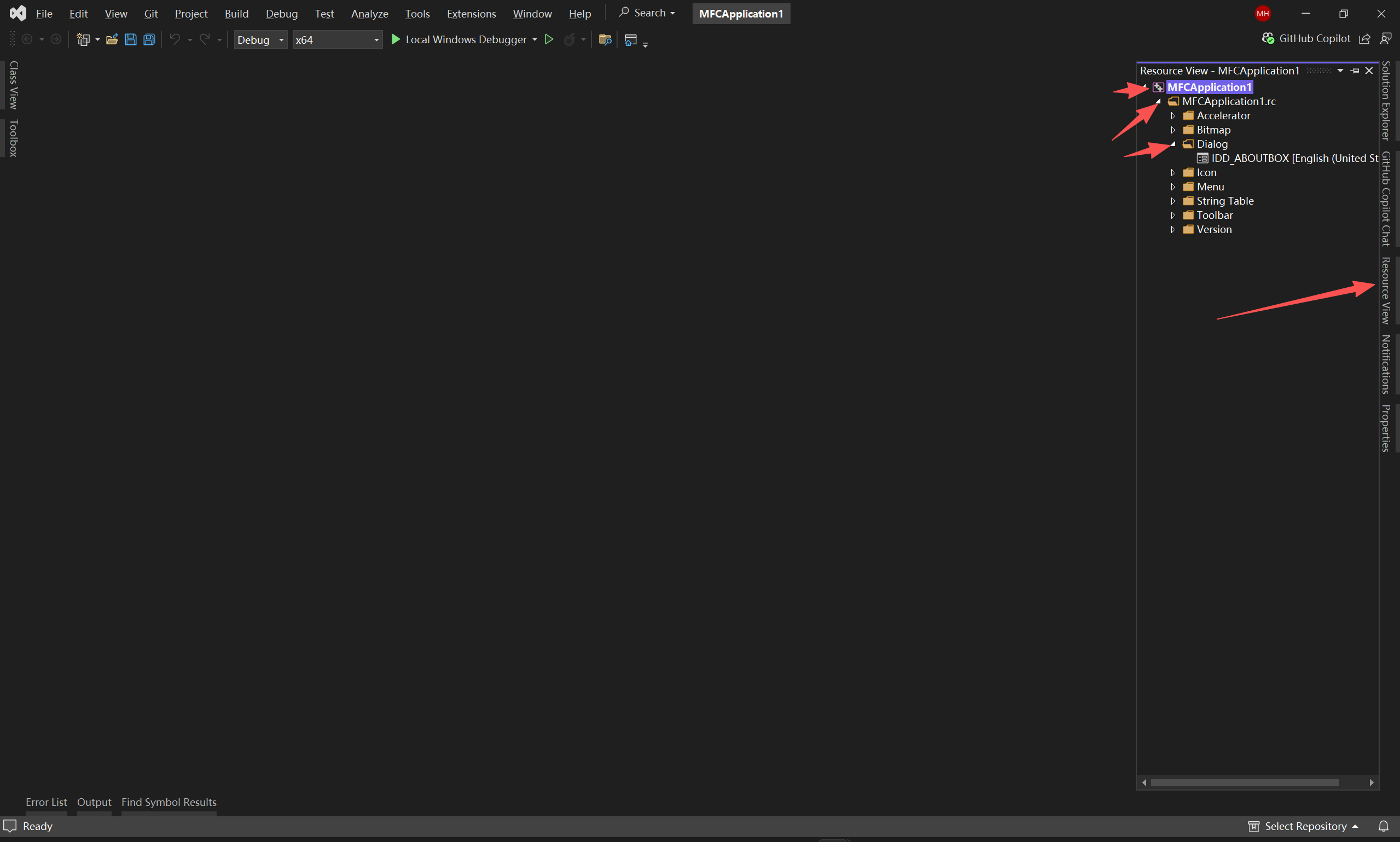
Task: Click the Navigate Backward arrow icon
Action: (27, 39)
